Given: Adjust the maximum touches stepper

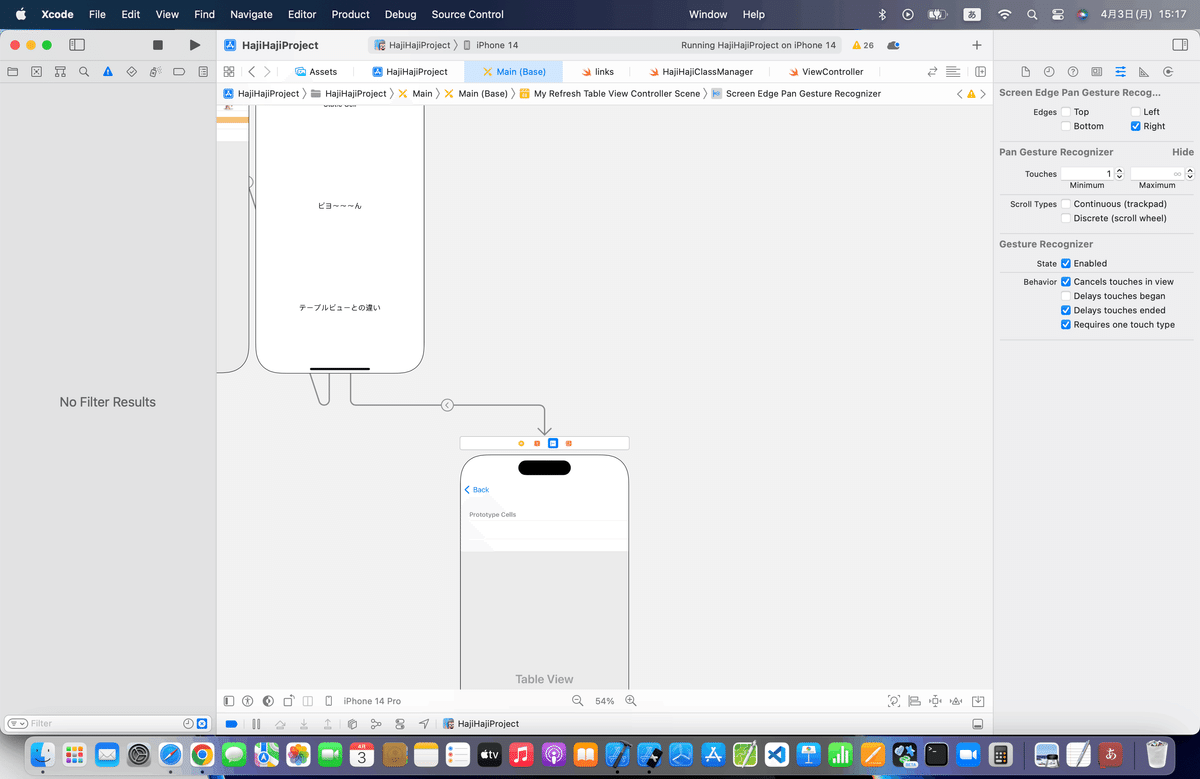Looking at the screenshot, I should (x=1189, y=174).
